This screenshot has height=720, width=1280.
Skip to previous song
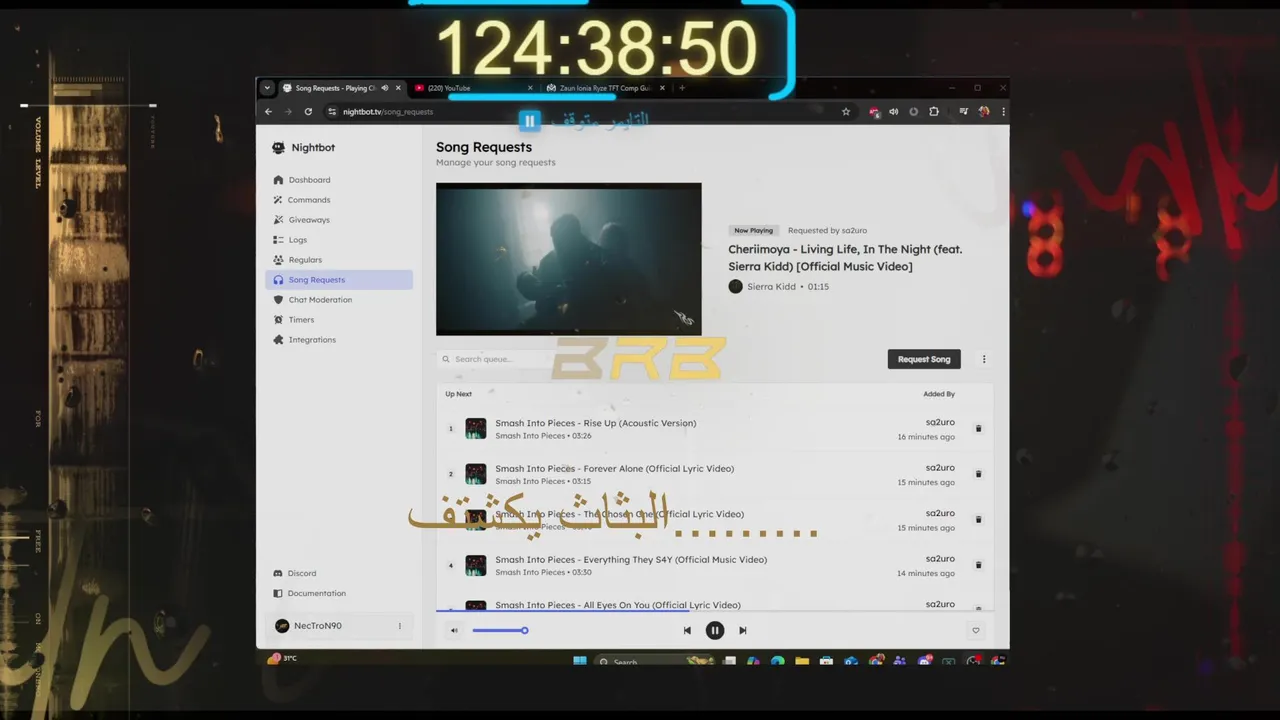click(x=687, y=631)
